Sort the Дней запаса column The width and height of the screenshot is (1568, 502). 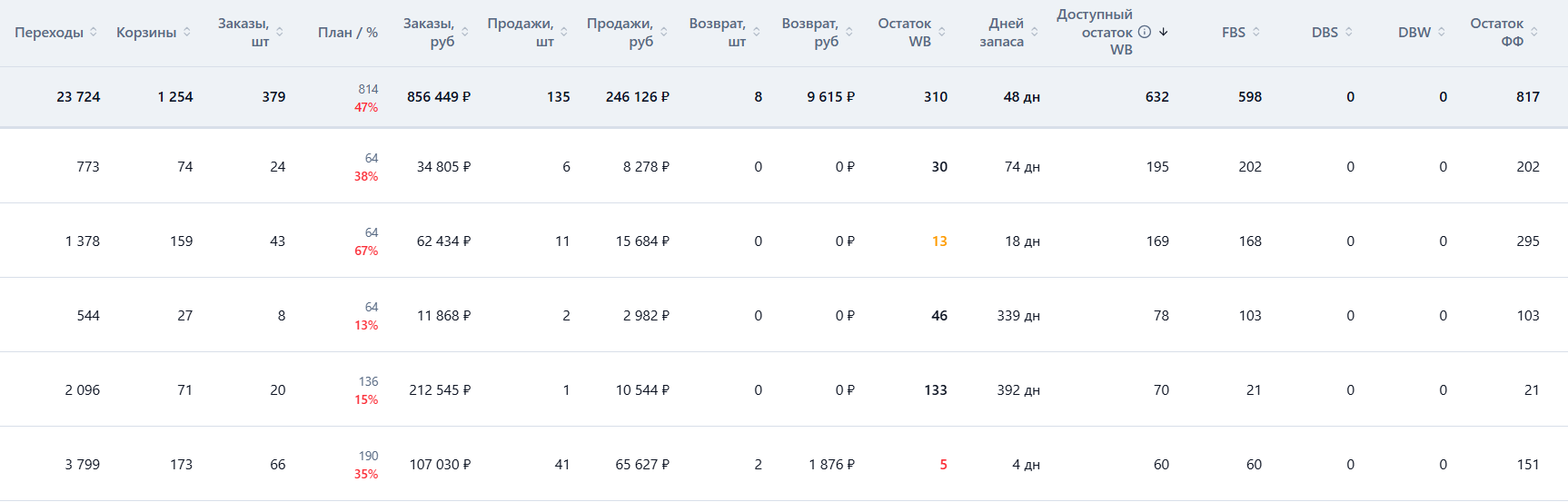(1035, 32)
